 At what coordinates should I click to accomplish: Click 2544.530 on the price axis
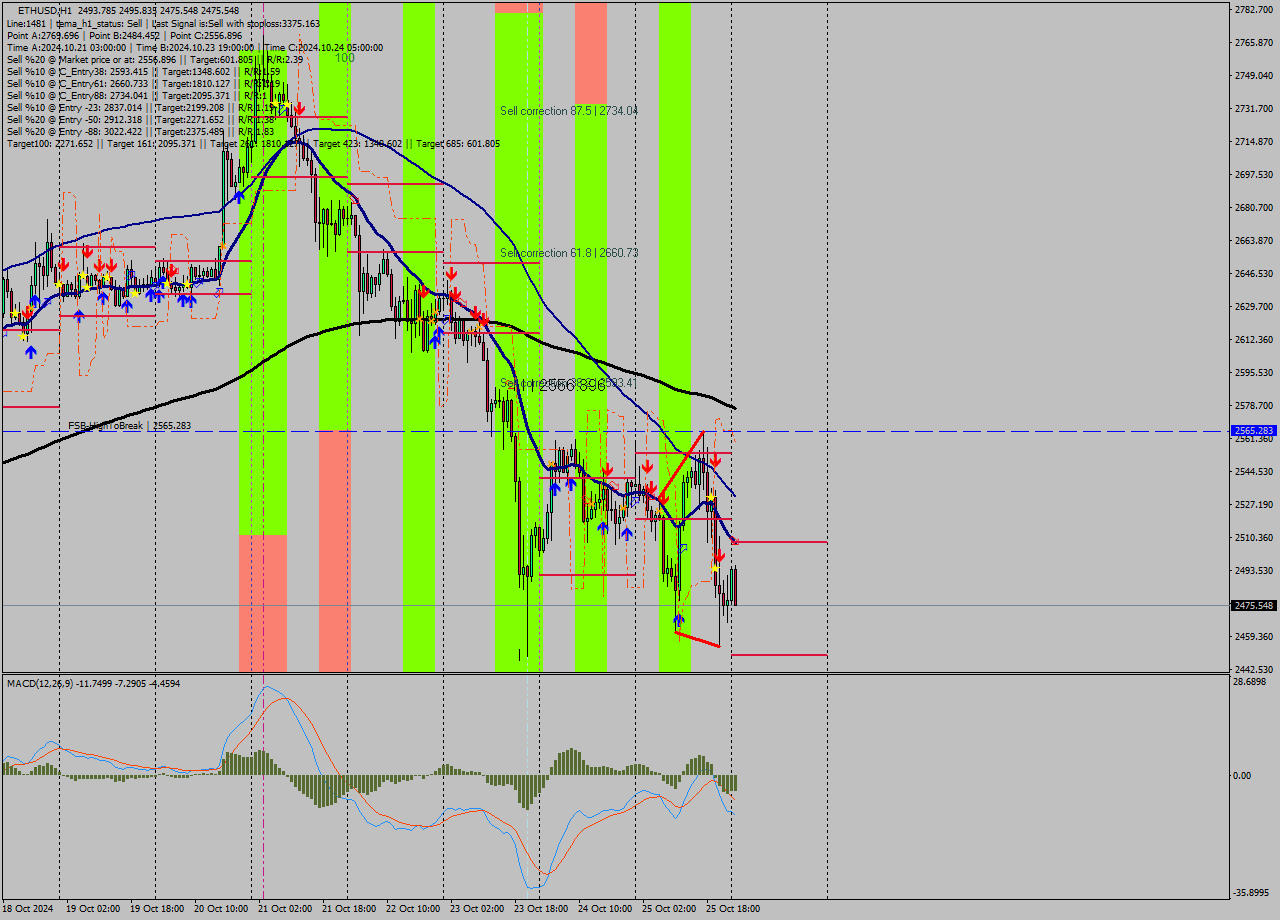[x=1253, y=471]
